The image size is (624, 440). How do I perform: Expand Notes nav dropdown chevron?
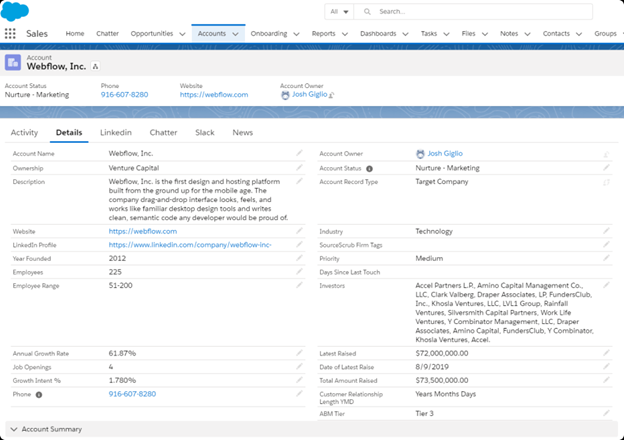click(x=528, y=34)
